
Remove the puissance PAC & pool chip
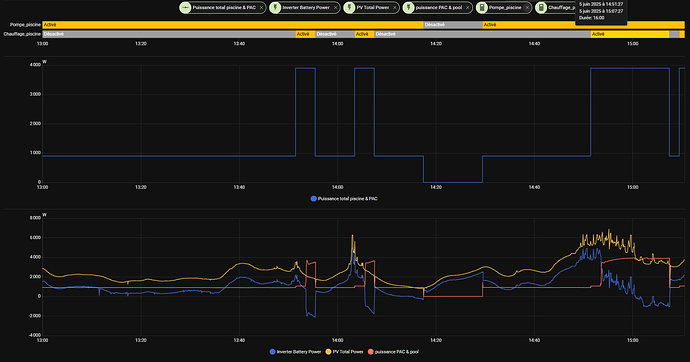pyautogui.click(x=467, y=7)
